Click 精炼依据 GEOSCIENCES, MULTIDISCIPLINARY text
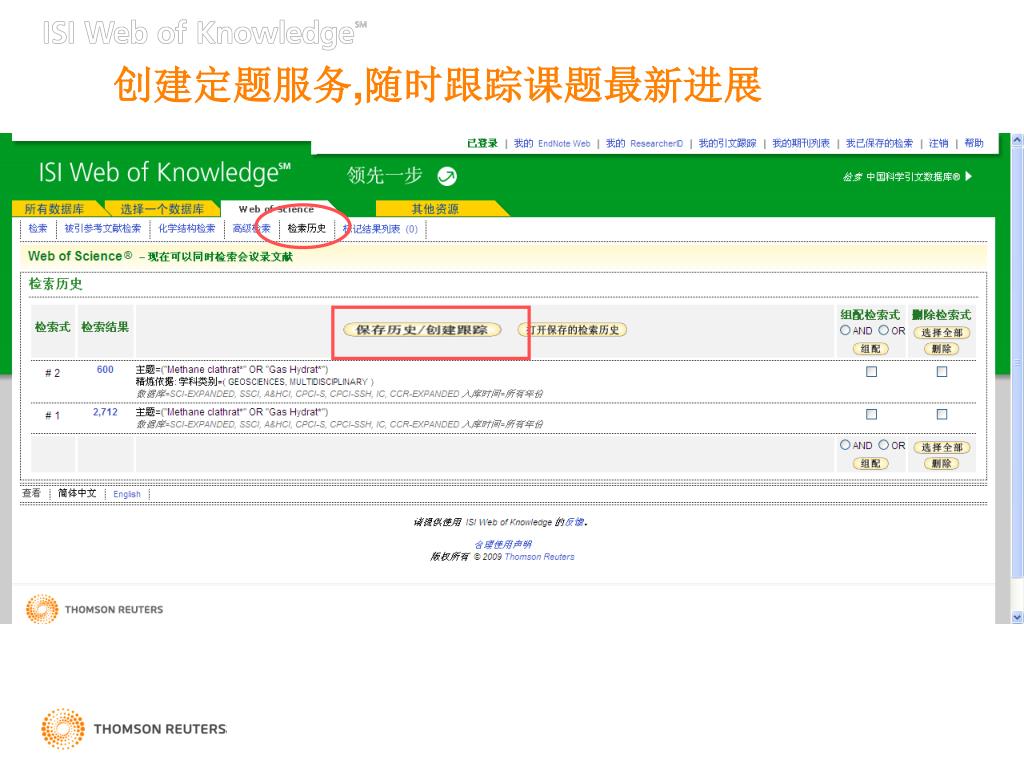This screenshot has width=1024, height=768. [255, 381]
